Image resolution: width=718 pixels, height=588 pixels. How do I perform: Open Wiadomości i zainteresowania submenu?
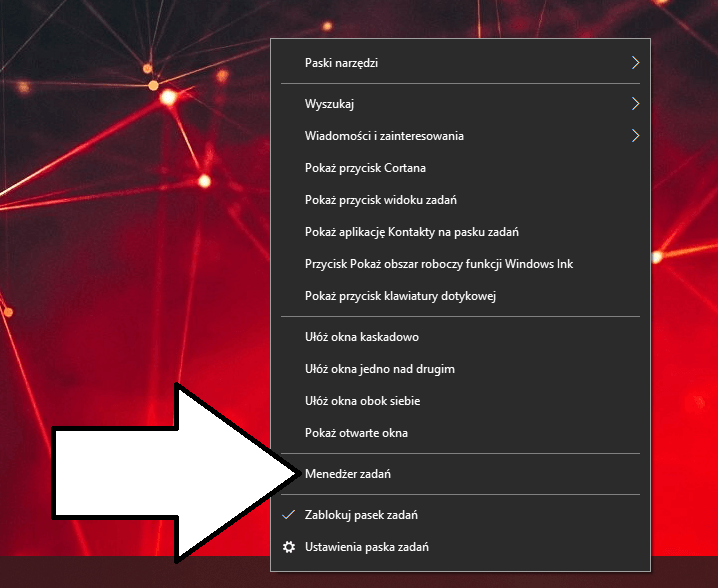[460, 136]
